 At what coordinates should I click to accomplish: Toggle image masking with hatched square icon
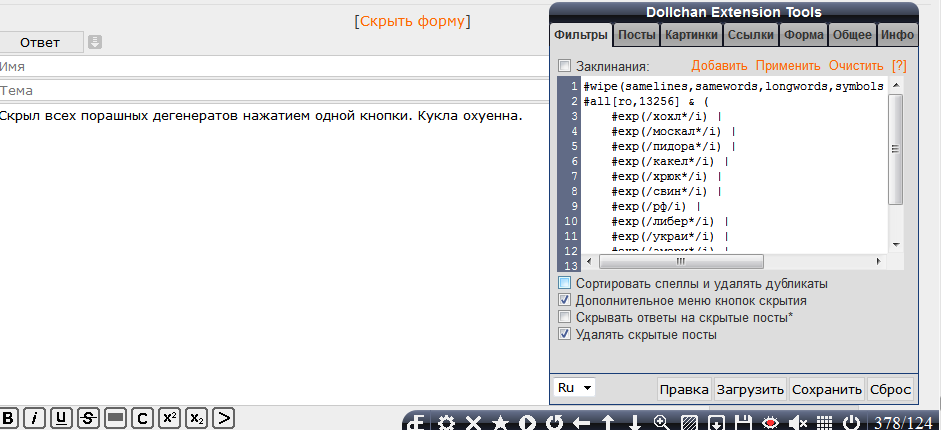690,422
